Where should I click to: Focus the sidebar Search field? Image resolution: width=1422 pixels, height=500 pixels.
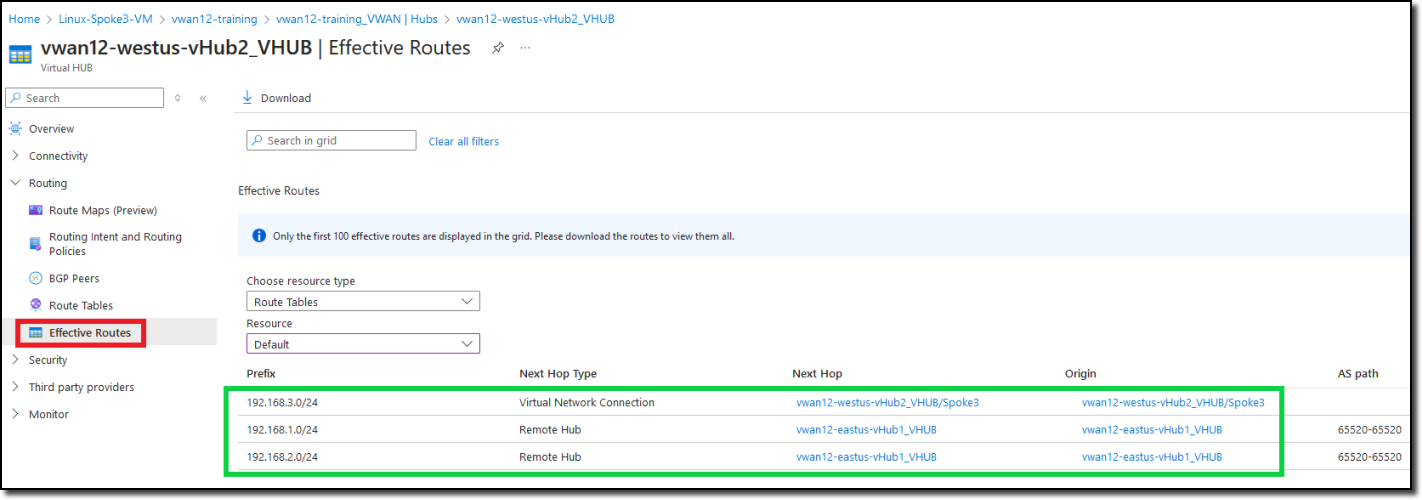pos(85,98)
